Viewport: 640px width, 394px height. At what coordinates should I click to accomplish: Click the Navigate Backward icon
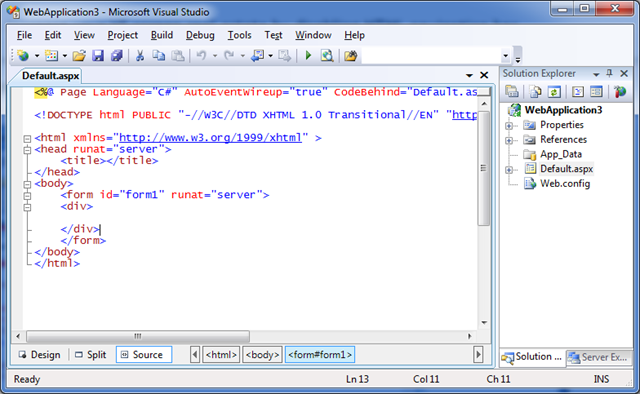(x=258, y=56)
